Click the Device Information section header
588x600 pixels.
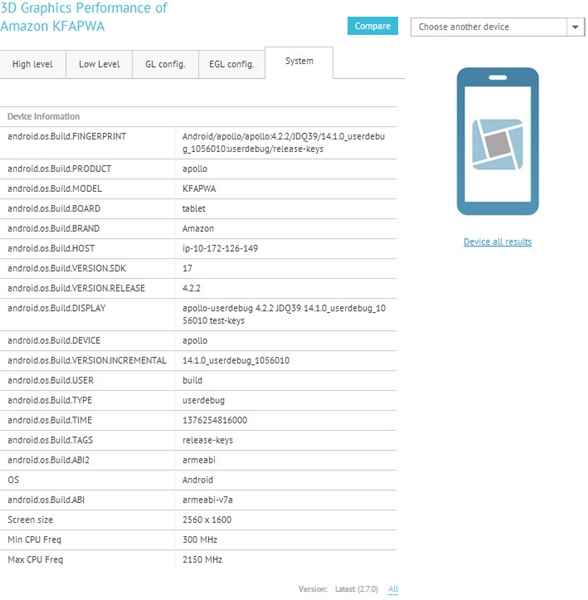click(44, 116)
